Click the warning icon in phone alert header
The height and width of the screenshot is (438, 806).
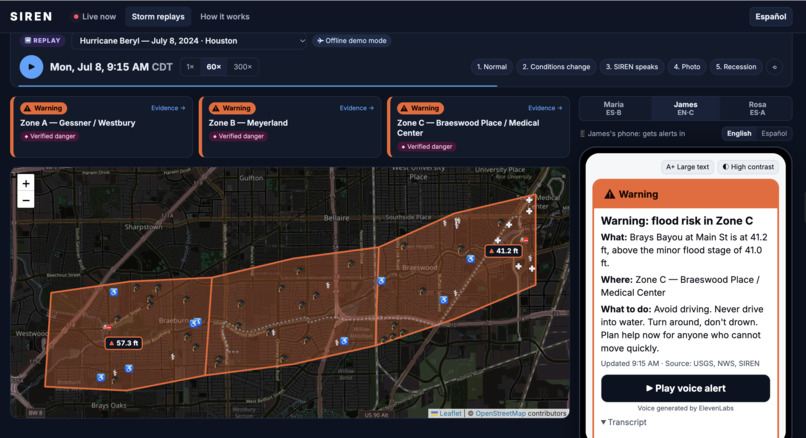click(609, 194)
